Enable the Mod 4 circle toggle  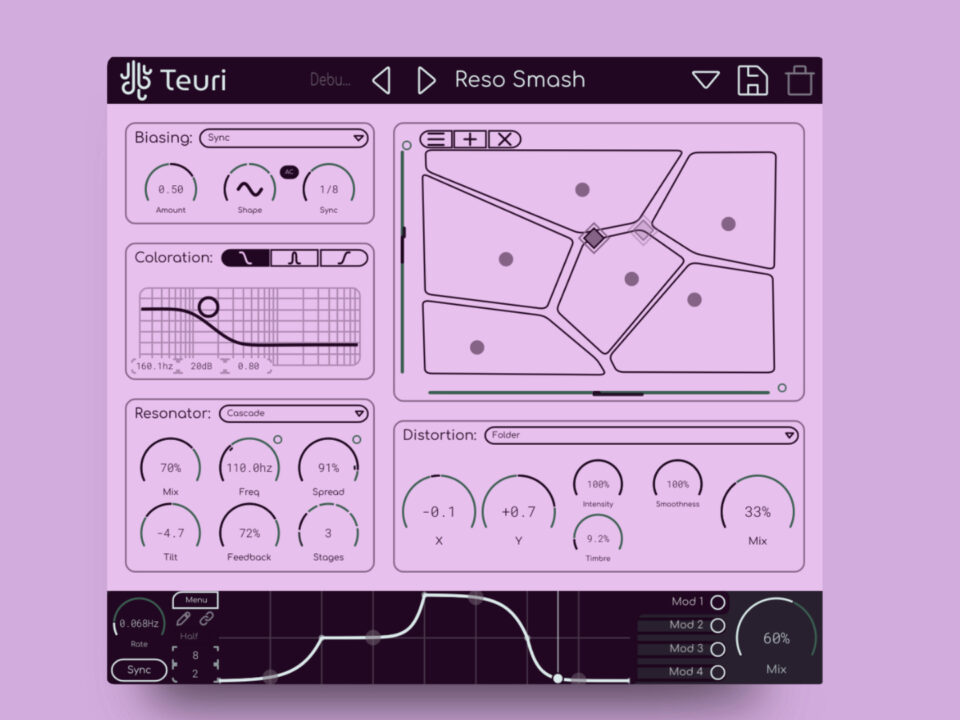717,672
